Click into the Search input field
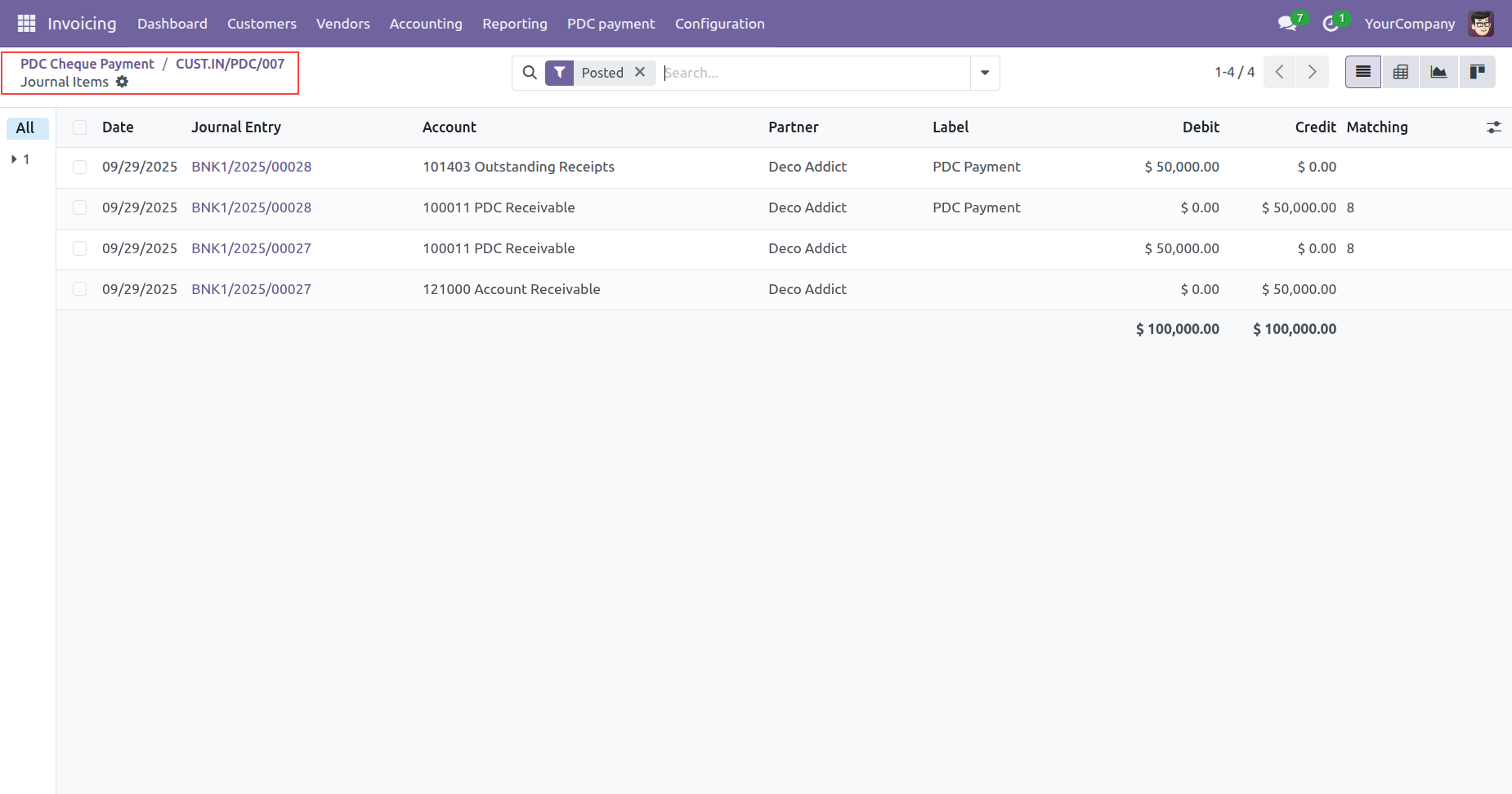 point(813,73)
